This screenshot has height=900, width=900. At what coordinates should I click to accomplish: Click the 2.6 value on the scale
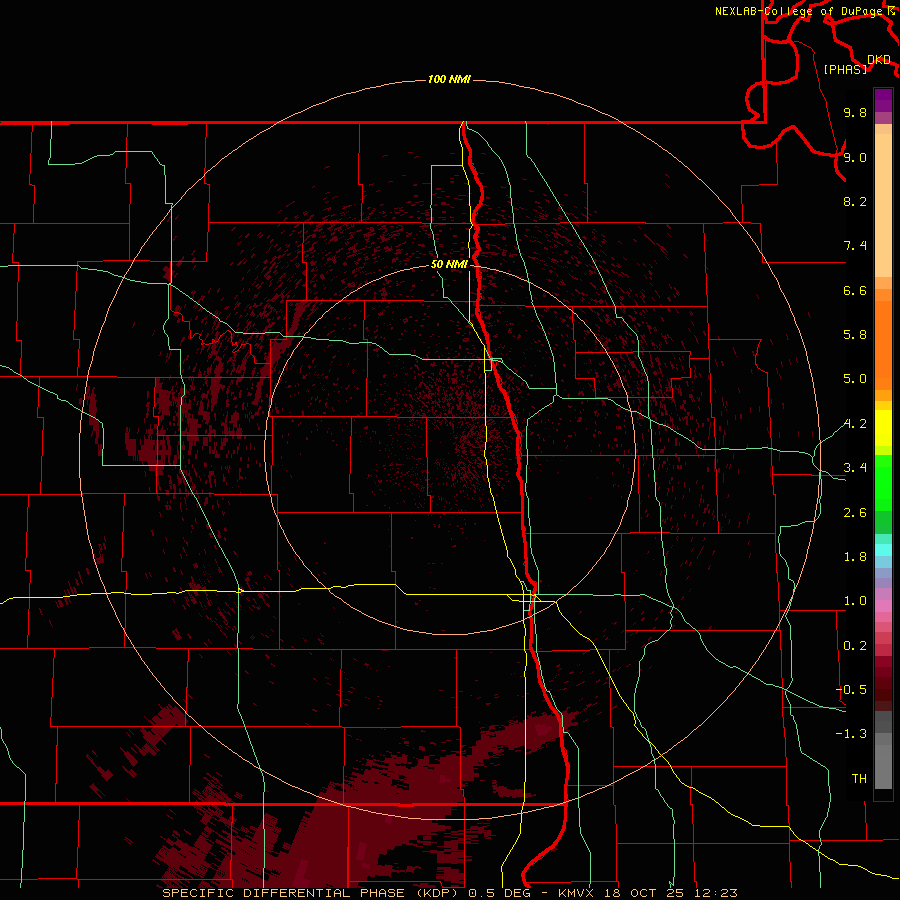coord(855,513)
